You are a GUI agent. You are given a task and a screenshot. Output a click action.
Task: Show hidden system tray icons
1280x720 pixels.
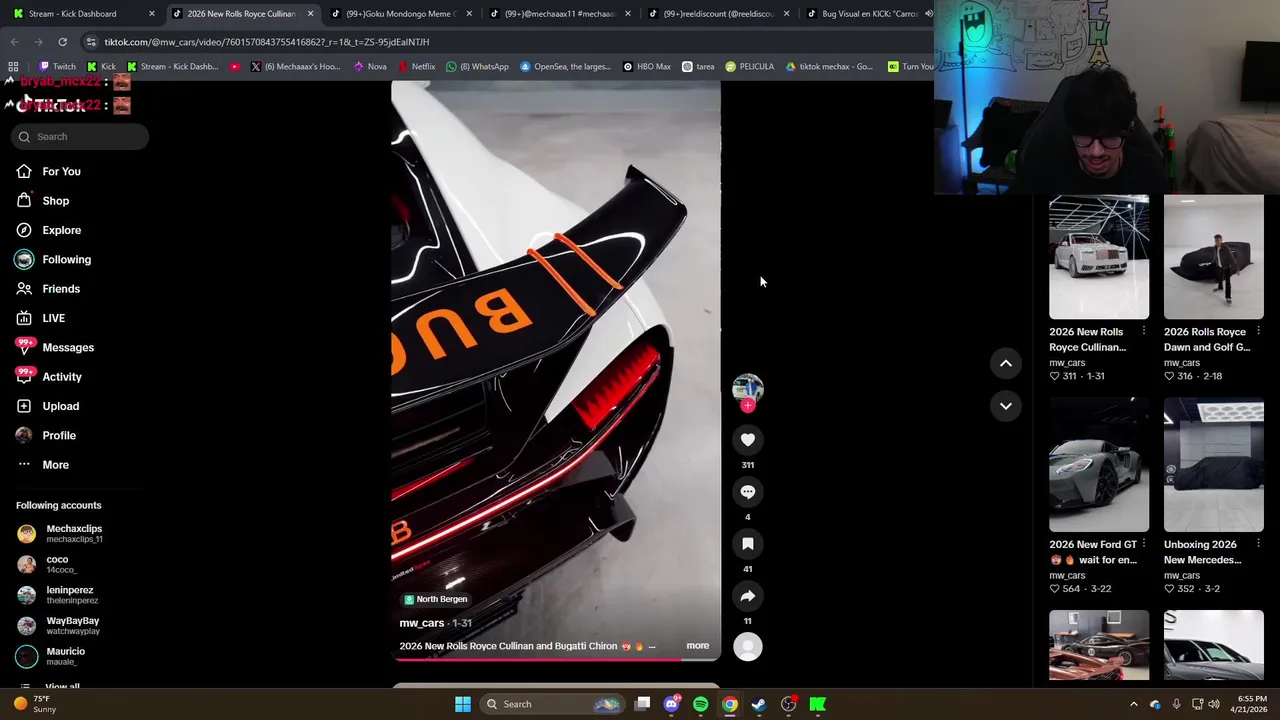1133,704
